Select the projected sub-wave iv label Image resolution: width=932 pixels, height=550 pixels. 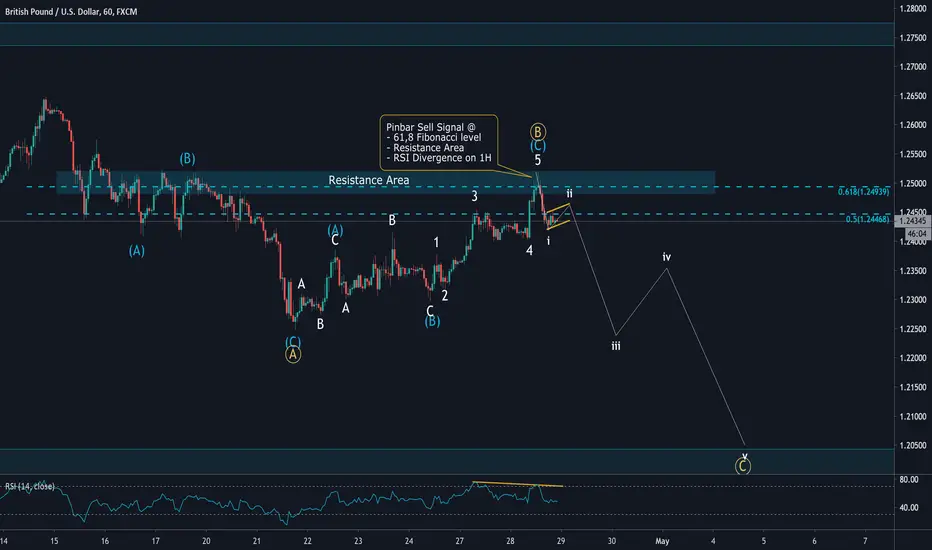click(x=667, y=257)
